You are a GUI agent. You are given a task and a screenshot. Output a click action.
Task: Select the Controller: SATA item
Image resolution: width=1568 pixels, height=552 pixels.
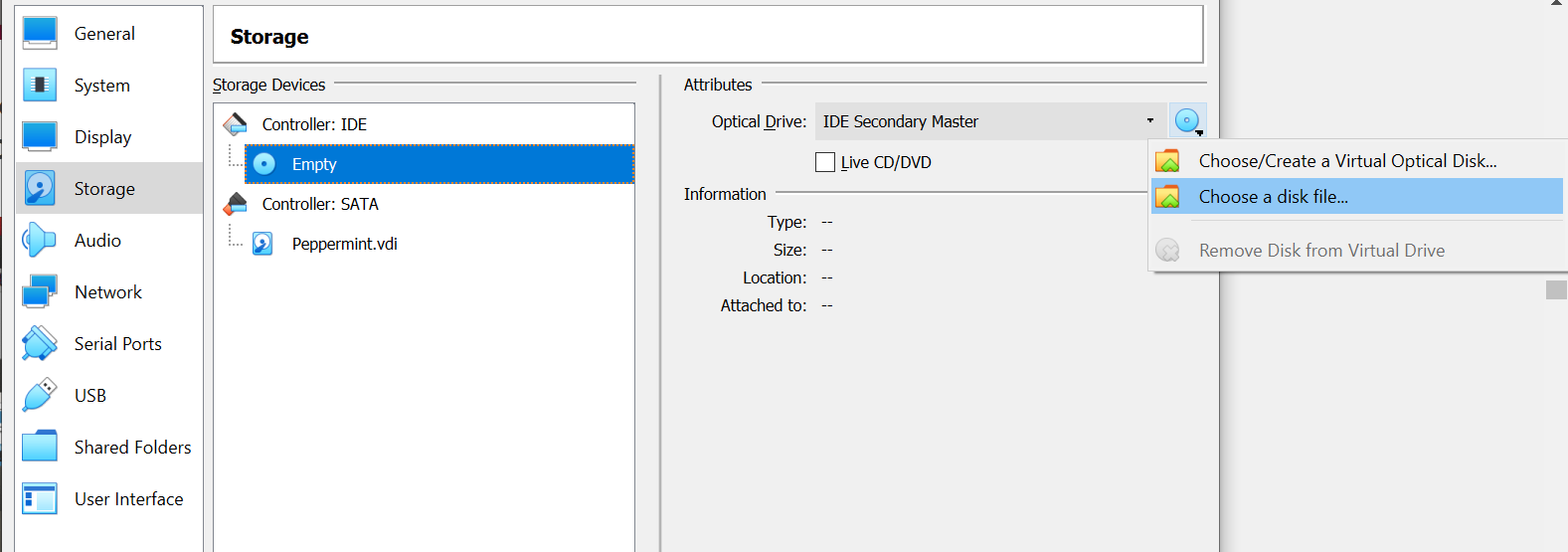point(320,204)
